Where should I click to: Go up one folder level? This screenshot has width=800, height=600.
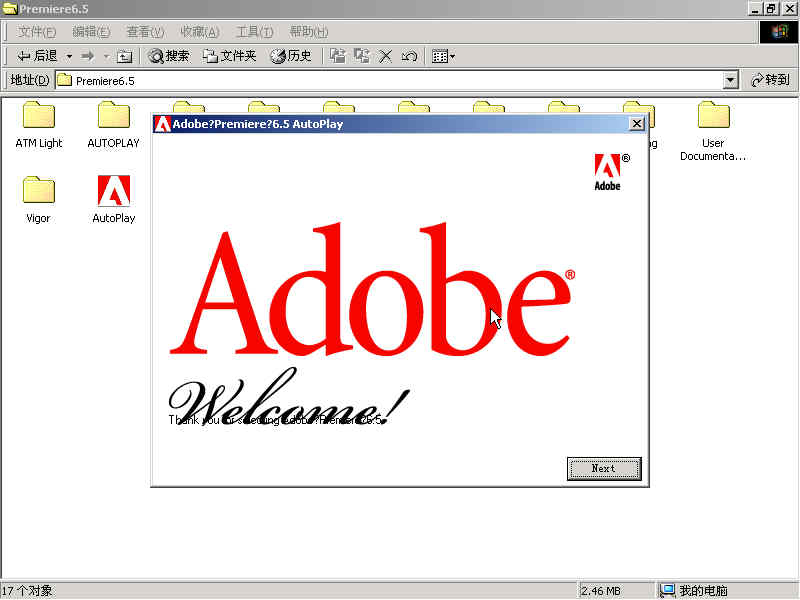(x=124, y=56)
